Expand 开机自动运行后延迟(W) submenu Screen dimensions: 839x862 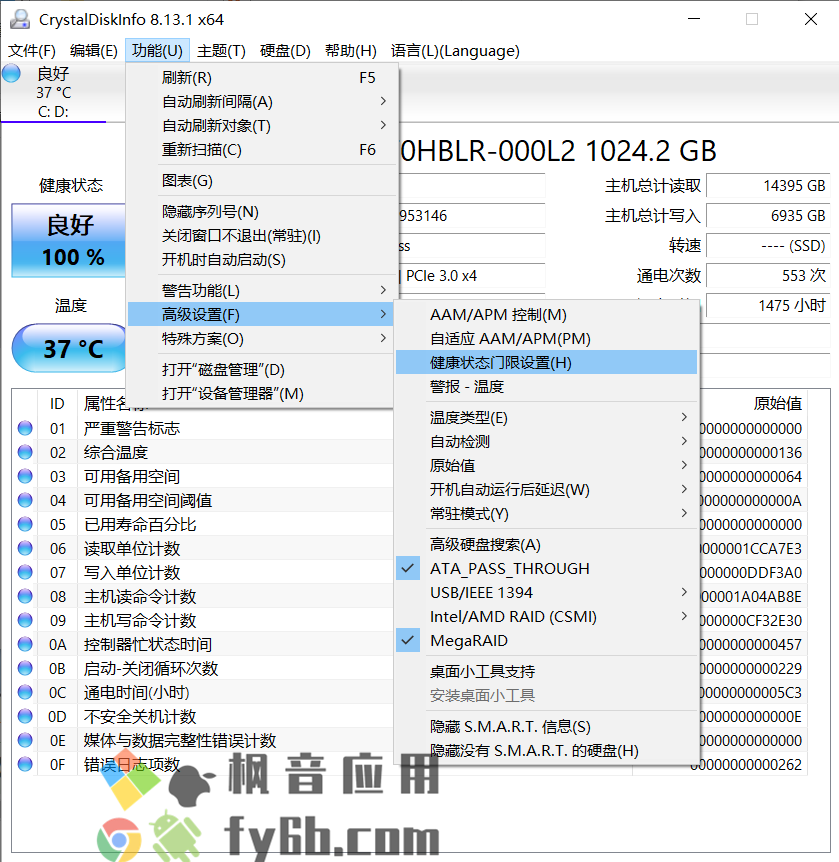coord(546,489)
